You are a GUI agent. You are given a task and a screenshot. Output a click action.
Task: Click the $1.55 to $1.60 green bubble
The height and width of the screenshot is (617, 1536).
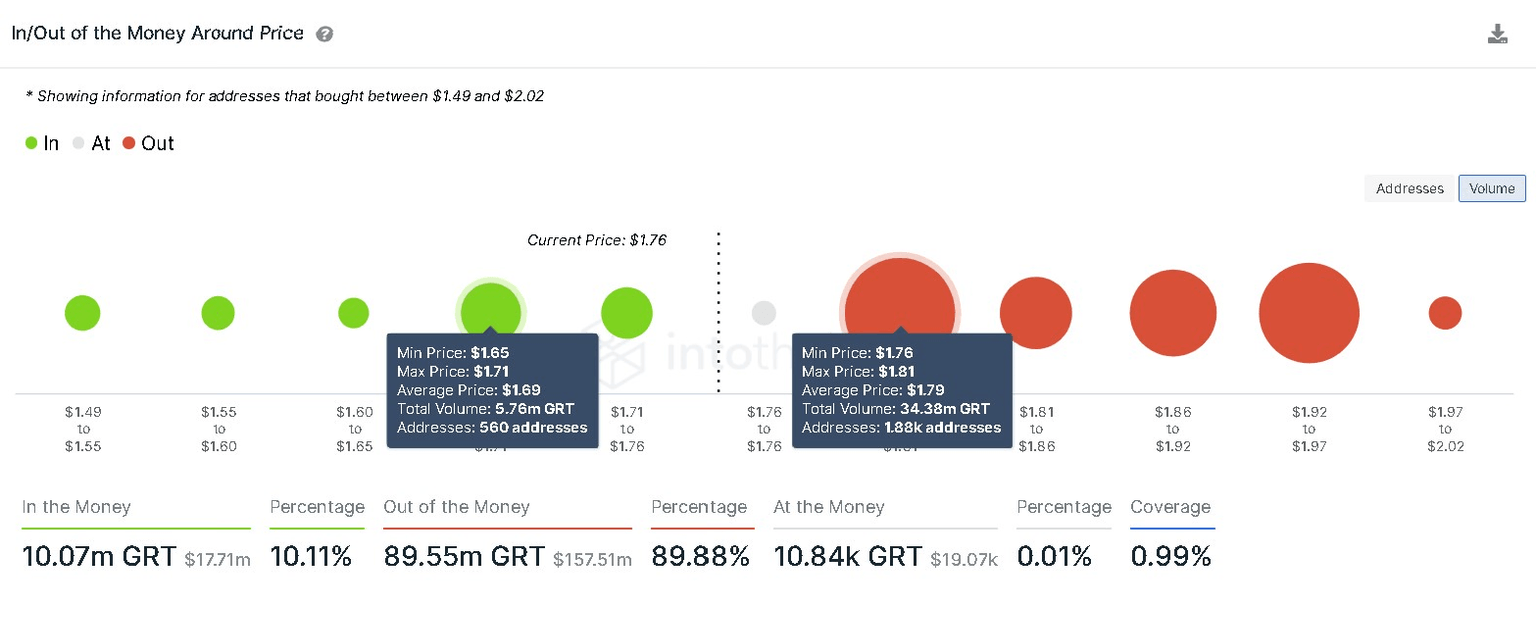point(218,313)
